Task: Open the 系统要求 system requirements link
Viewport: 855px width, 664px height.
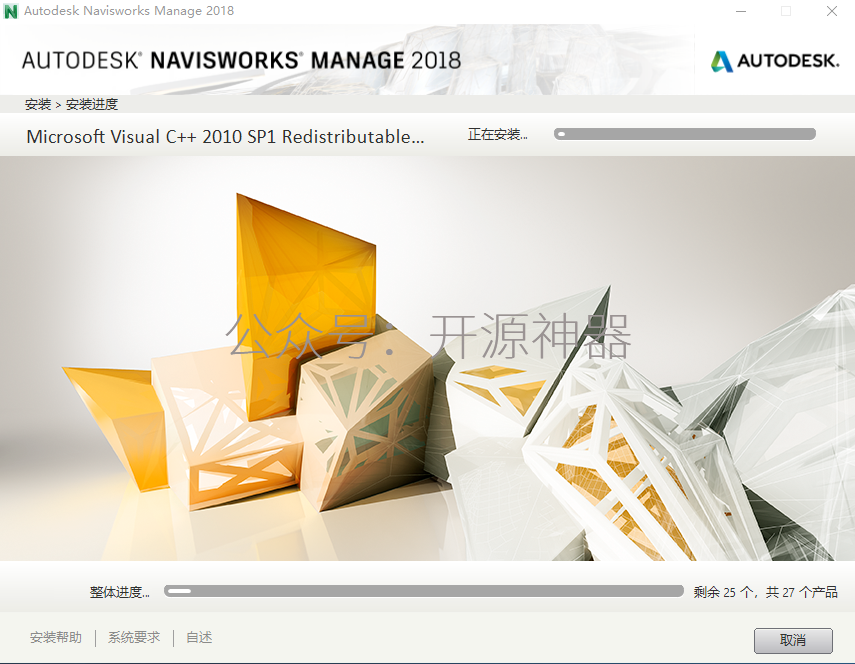Action: coord(134,637)
